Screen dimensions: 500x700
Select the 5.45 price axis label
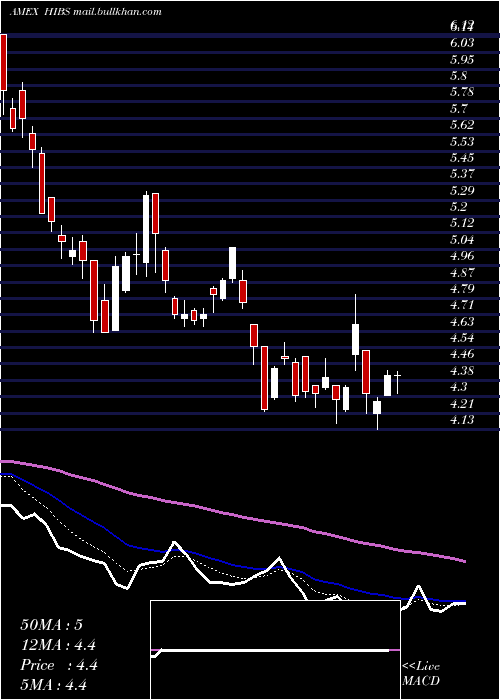462,158
